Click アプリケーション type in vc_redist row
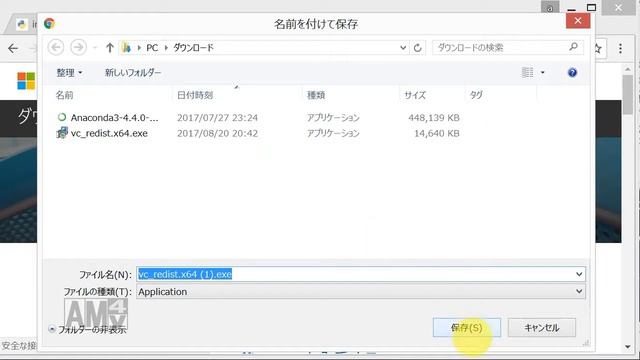The width and height of the screenshot is (640, 360). pos(333,133)
